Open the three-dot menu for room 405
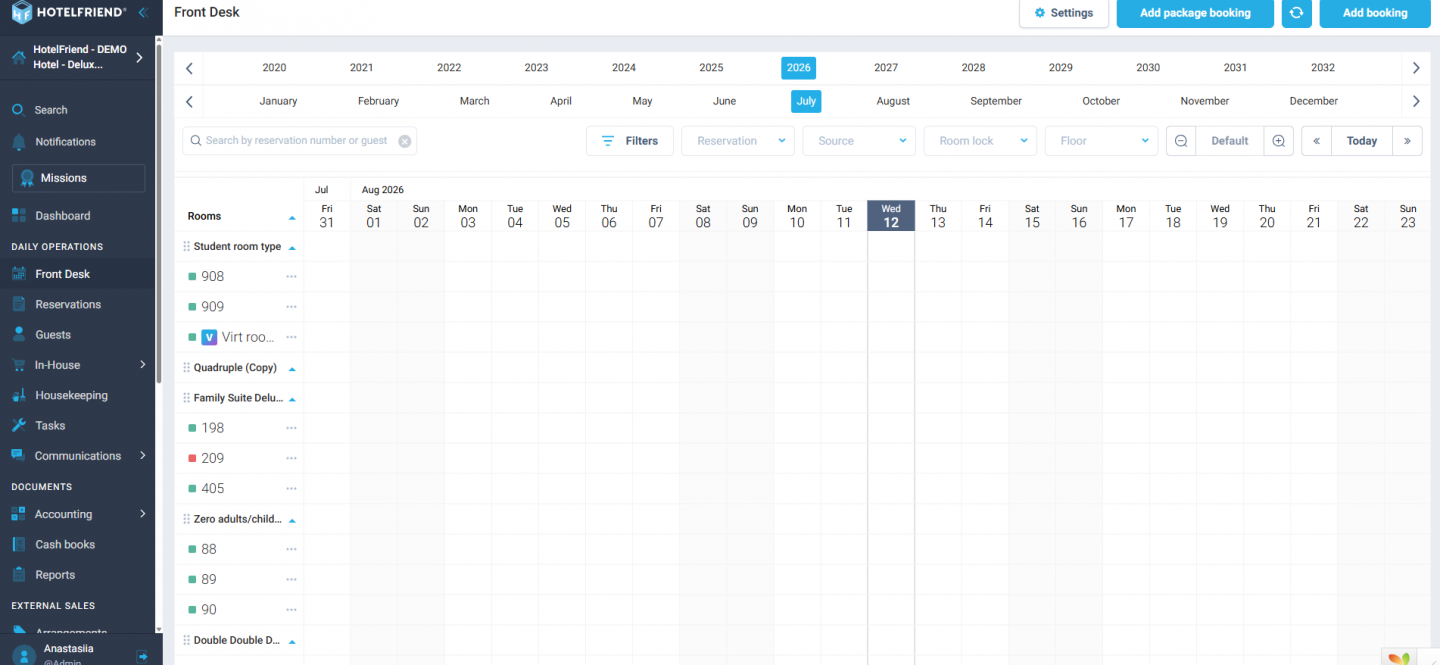 292,488
